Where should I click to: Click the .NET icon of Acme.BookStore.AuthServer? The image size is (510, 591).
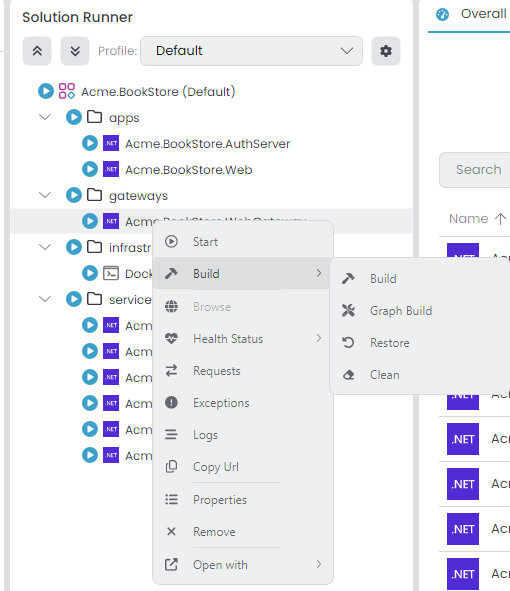pos(111,143)
